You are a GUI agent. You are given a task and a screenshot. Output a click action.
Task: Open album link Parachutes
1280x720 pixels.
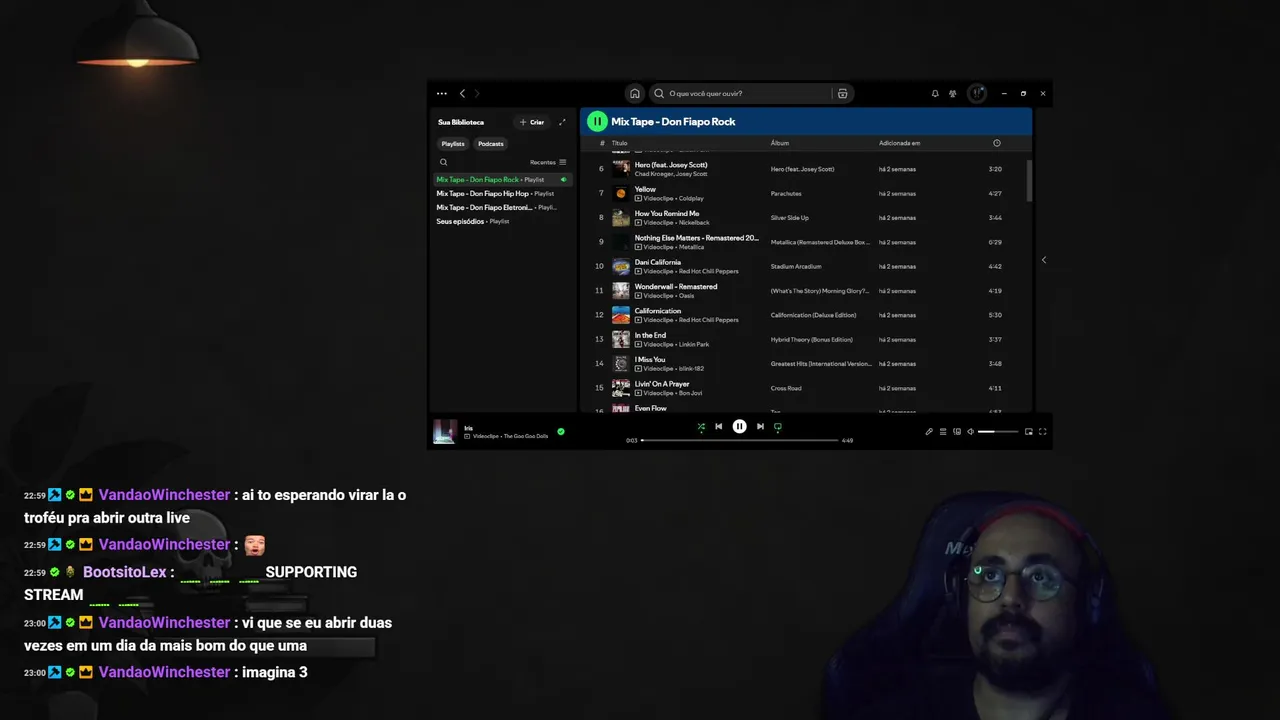[x=786, y=194]
